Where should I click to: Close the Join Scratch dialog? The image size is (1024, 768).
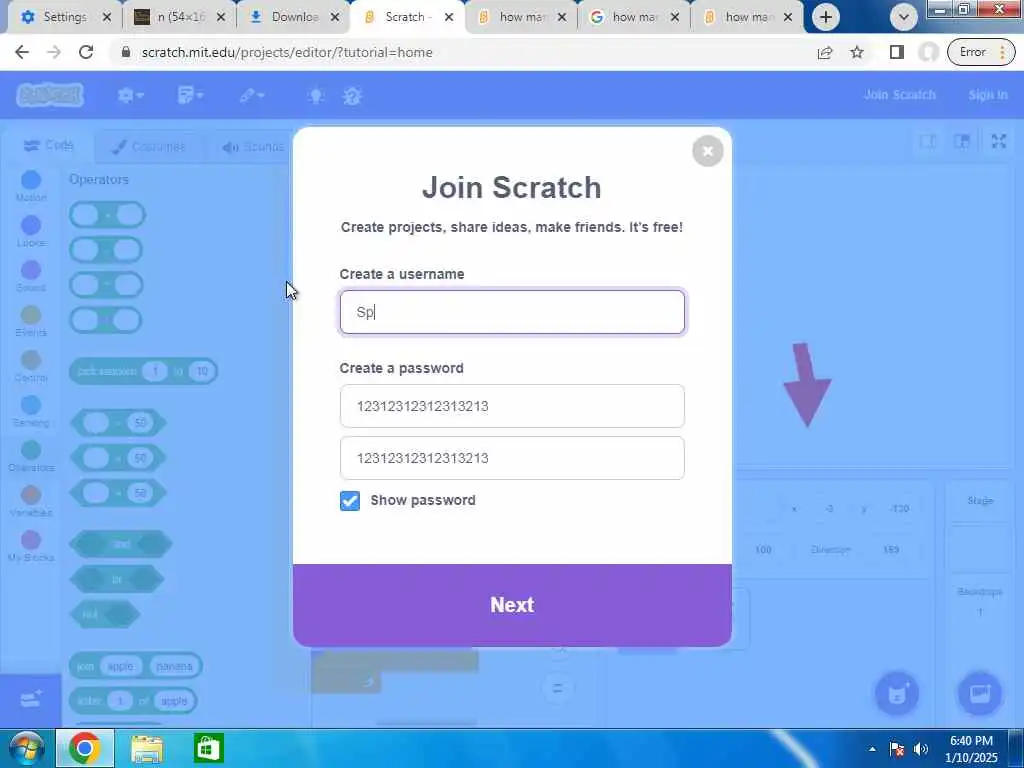click(x=707, y=151)
